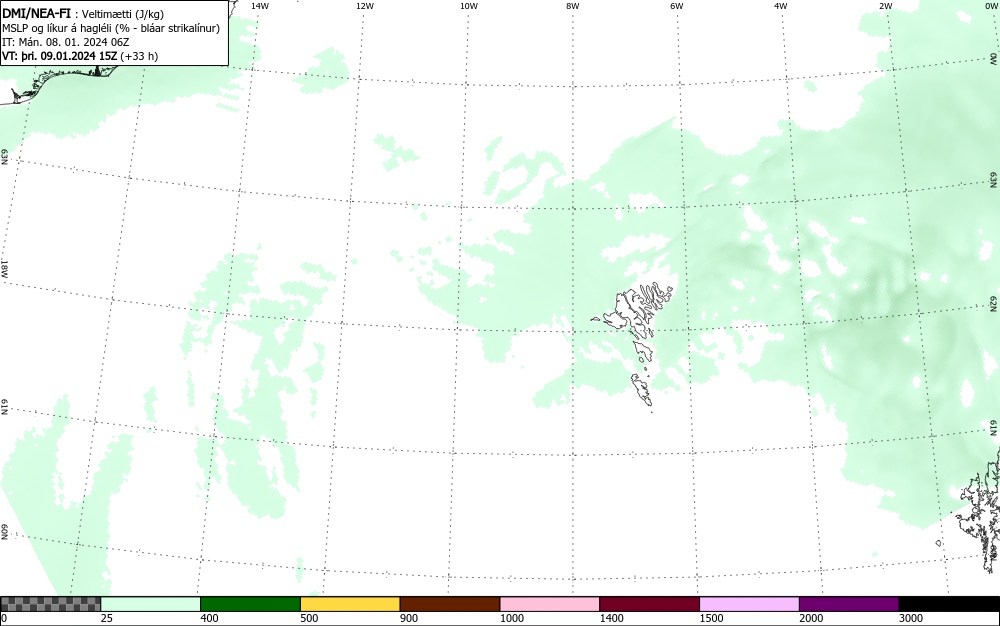This screenshot has width=1000, height=626.
Task: Click the '62N' latitude label
Action: click(993, 303)
